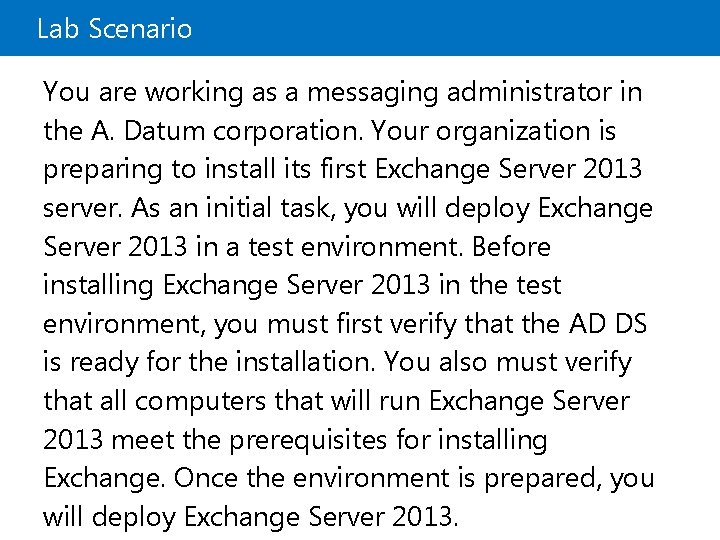Click the blue header bar beside the title
720x540 pixels.
point(450,28)
